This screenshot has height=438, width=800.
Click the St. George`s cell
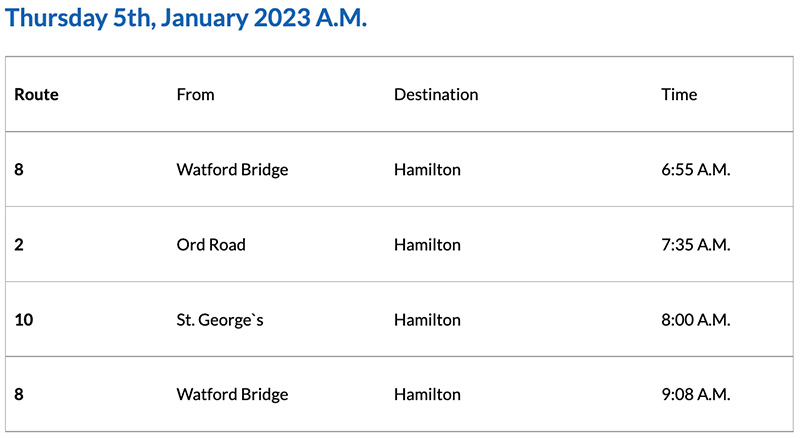(x=222, y=320)
